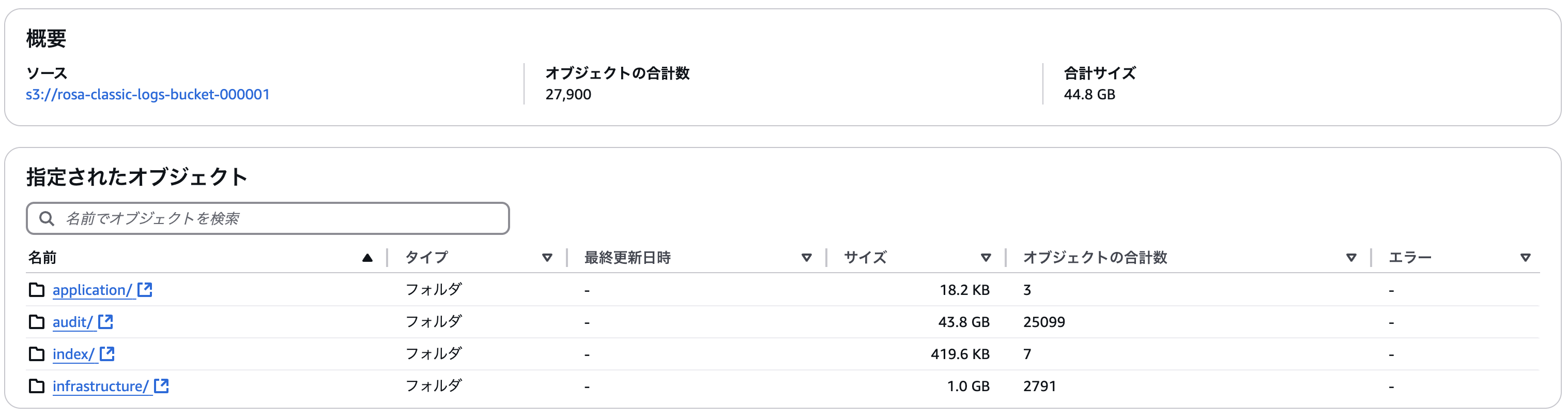This screenshot has height=416, width=1568.
Task: Sort by 名前 column ascending arrow
Action: point(367,258)
